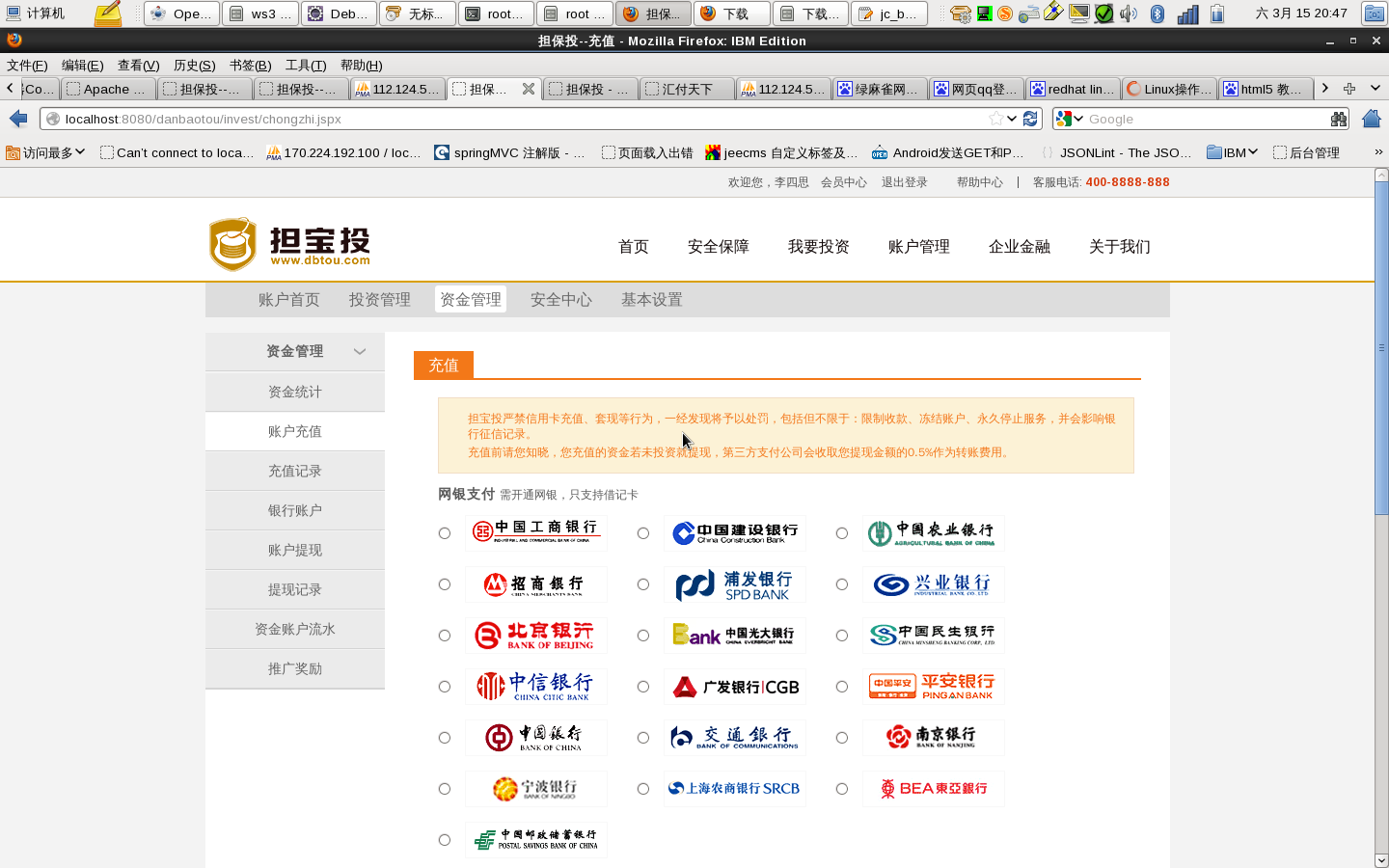This screenshot has width=1389, height=868.
Task: Select SPD Bank radio button
Action: 643,584
